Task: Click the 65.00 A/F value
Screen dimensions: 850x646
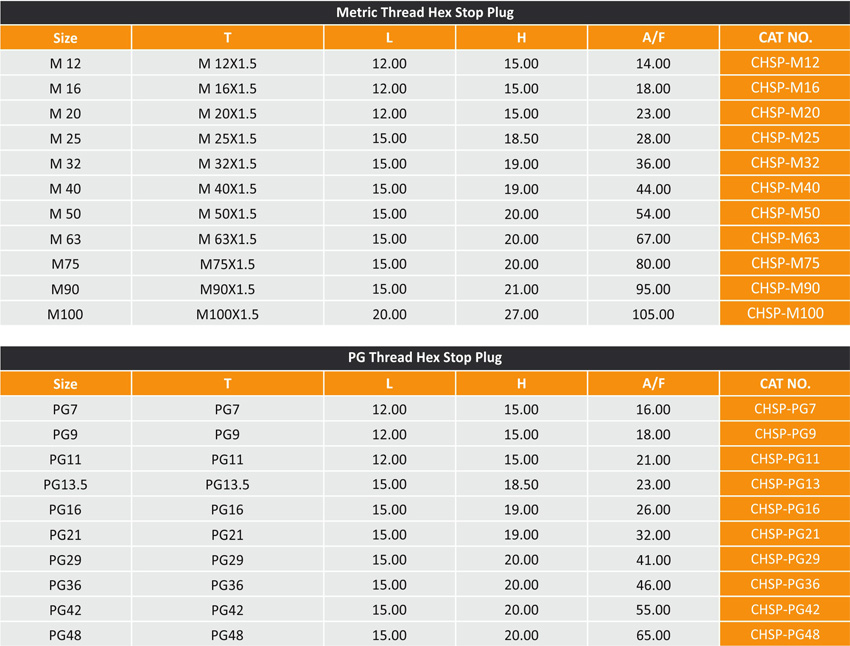Action: [x=653, y=635]
